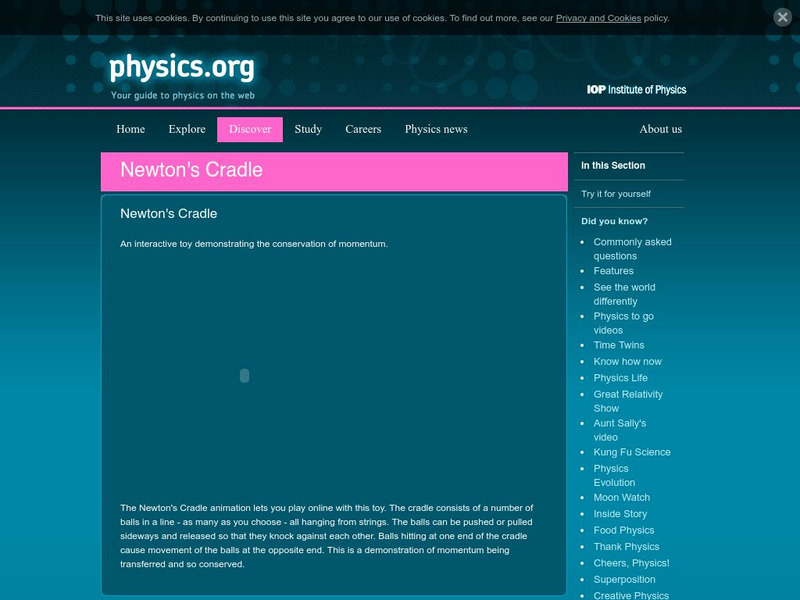Viewport: 800px width, 600px height.
Task: Click the In this Section heading
Action: 613,166
